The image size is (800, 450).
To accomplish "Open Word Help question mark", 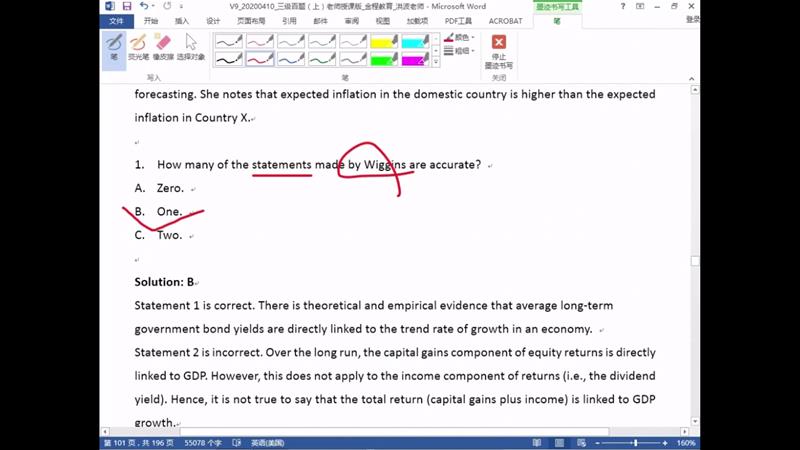I will 622,6.
